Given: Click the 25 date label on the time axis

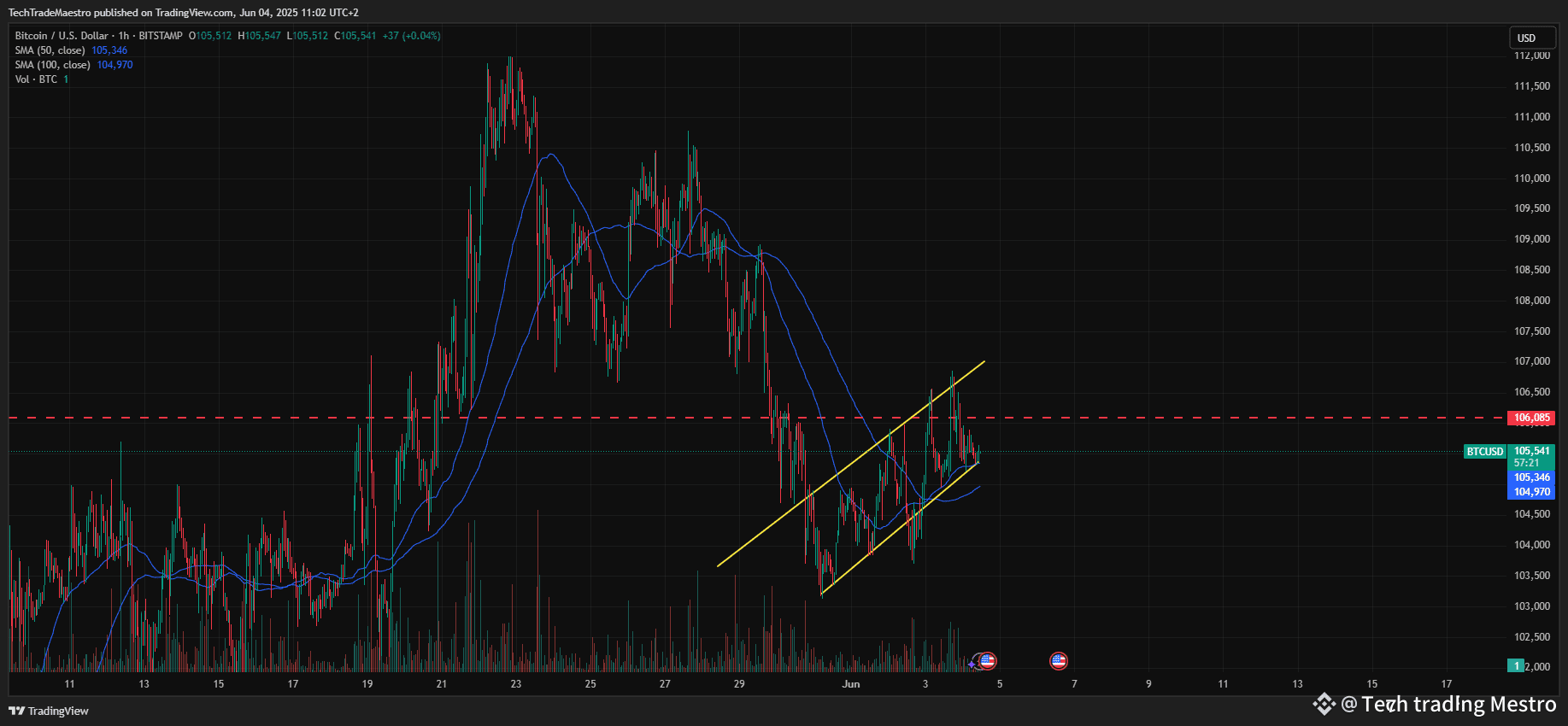Looking at the screenshot, I should coord(590,684).
